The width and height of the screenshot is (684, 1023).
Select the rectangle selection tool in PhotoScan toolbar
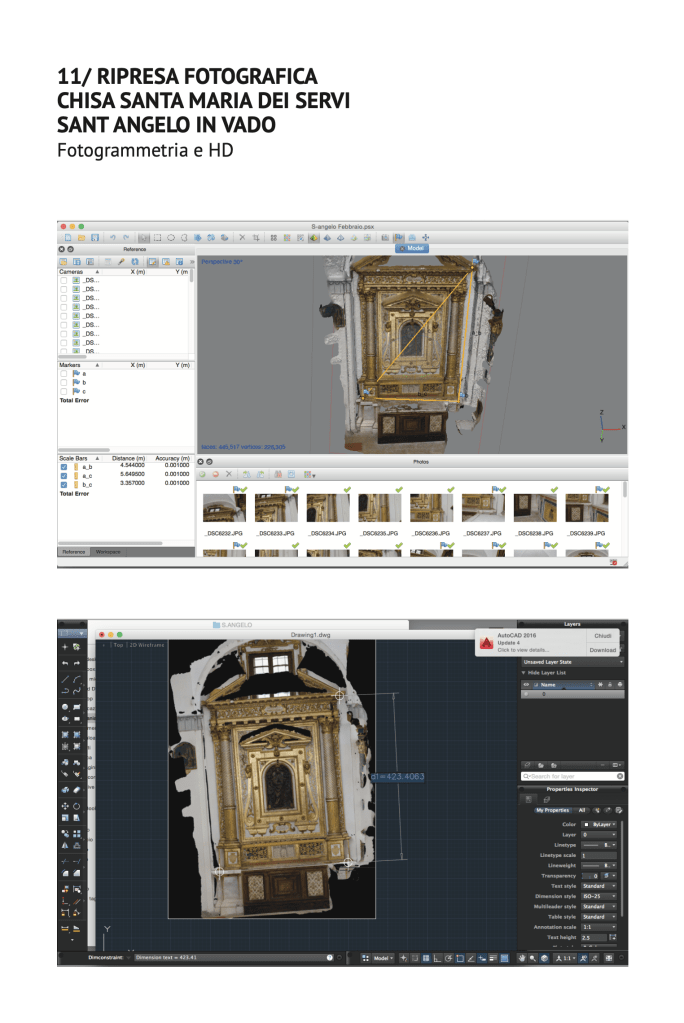point(156,238)
